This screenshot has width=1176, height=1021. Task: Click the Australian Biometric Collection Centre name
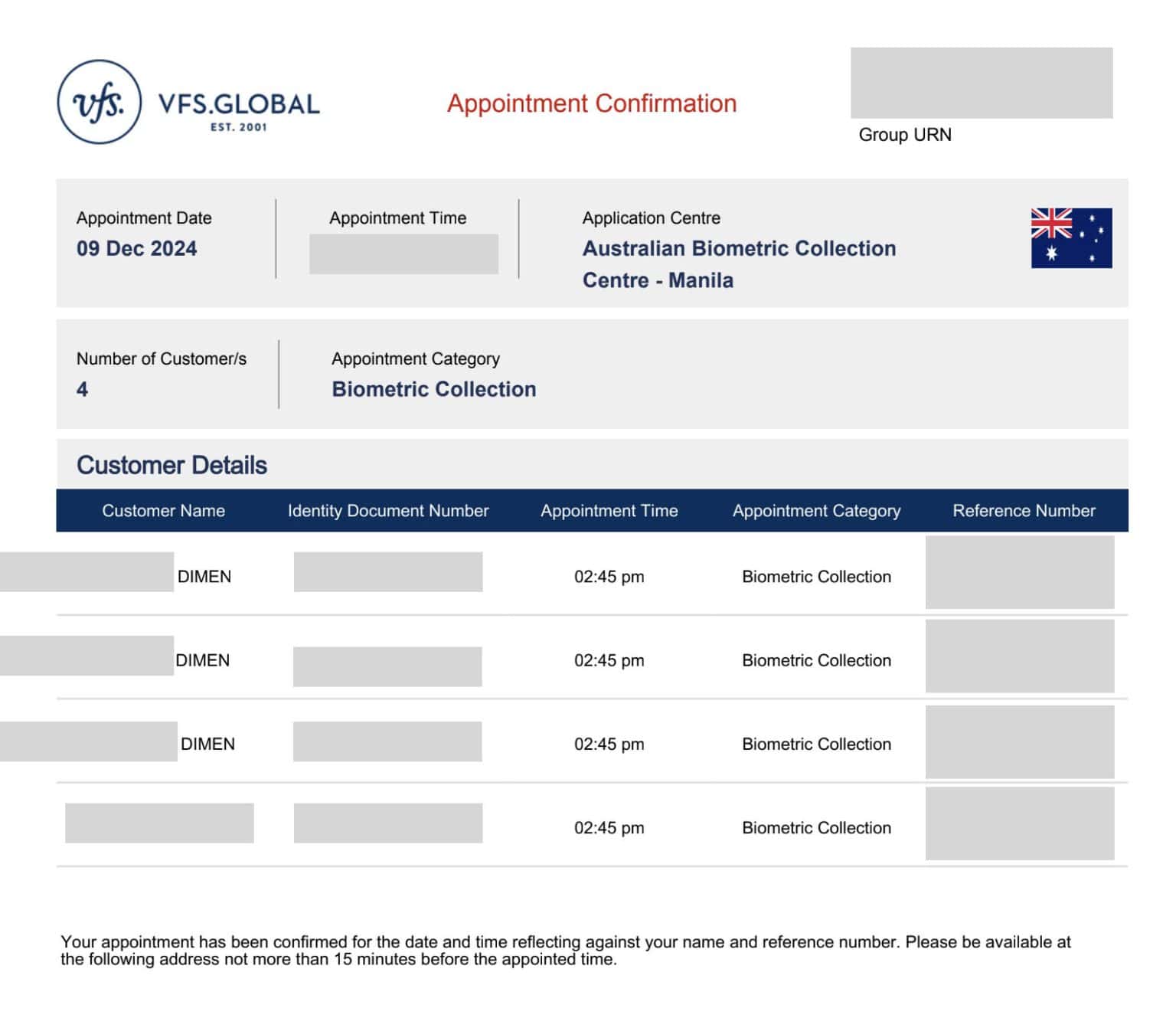click(x=738, y=263)
